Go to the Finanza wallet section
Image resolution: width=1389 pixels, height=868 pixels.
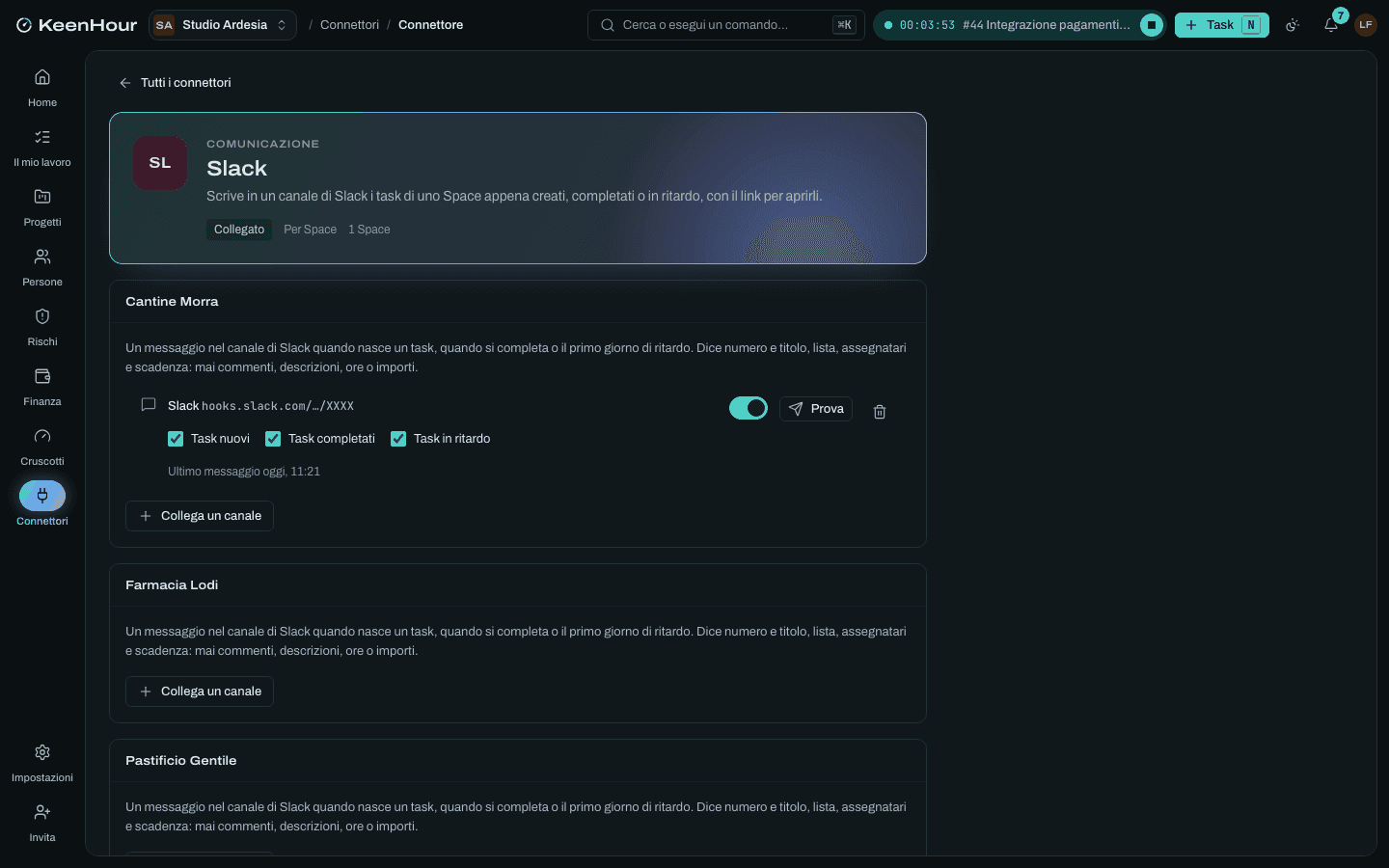pyautogui.click(x=42, y=387)
